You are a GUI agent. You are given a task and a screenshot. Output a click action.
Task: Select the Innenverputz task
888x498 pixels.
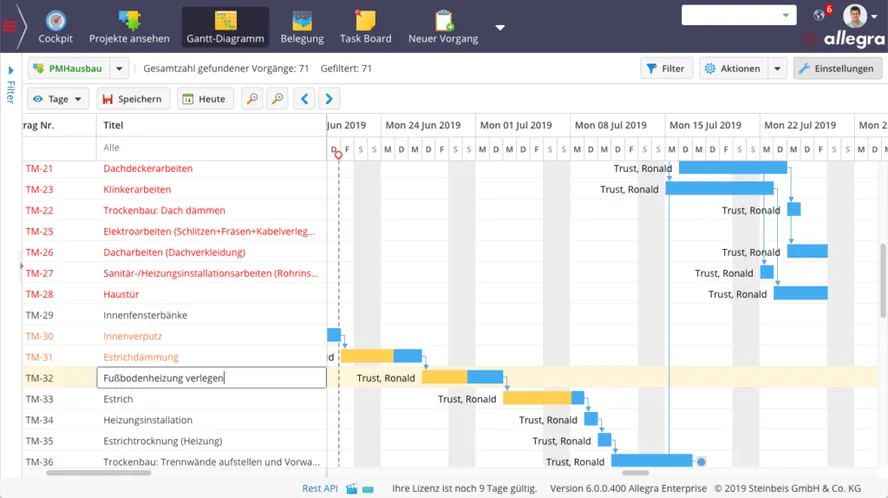click(x=133, y=336)
